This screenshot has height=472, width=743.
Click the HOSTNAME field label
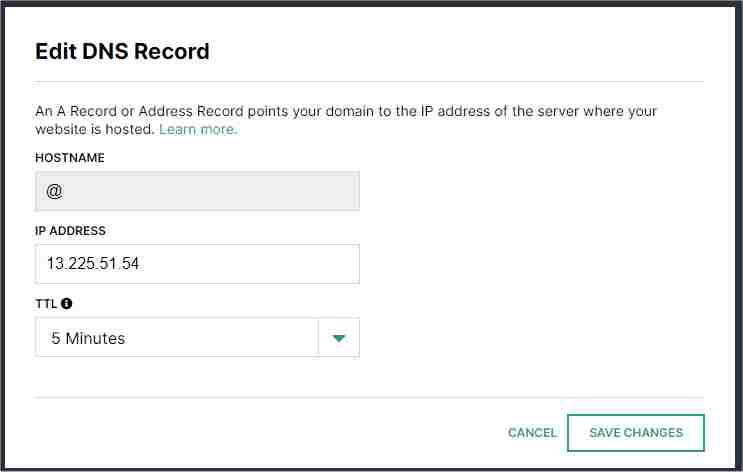coord(70,158)
